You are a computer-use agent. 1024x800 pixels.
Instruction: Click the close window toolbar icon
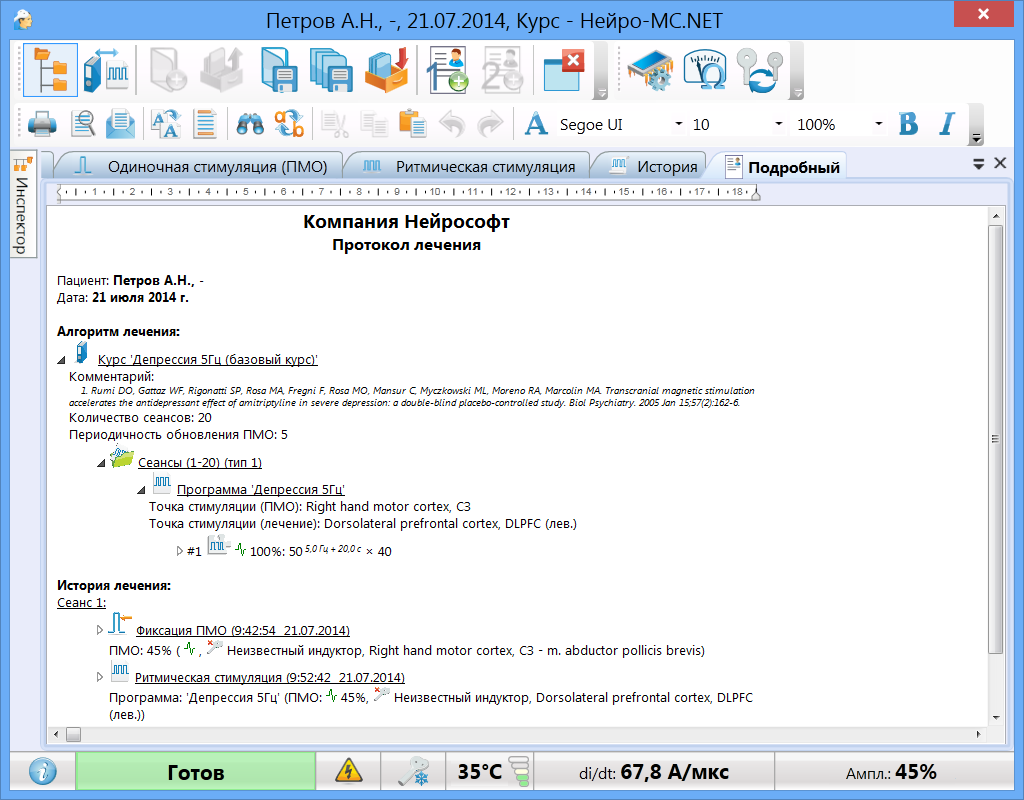pos(563,71)
